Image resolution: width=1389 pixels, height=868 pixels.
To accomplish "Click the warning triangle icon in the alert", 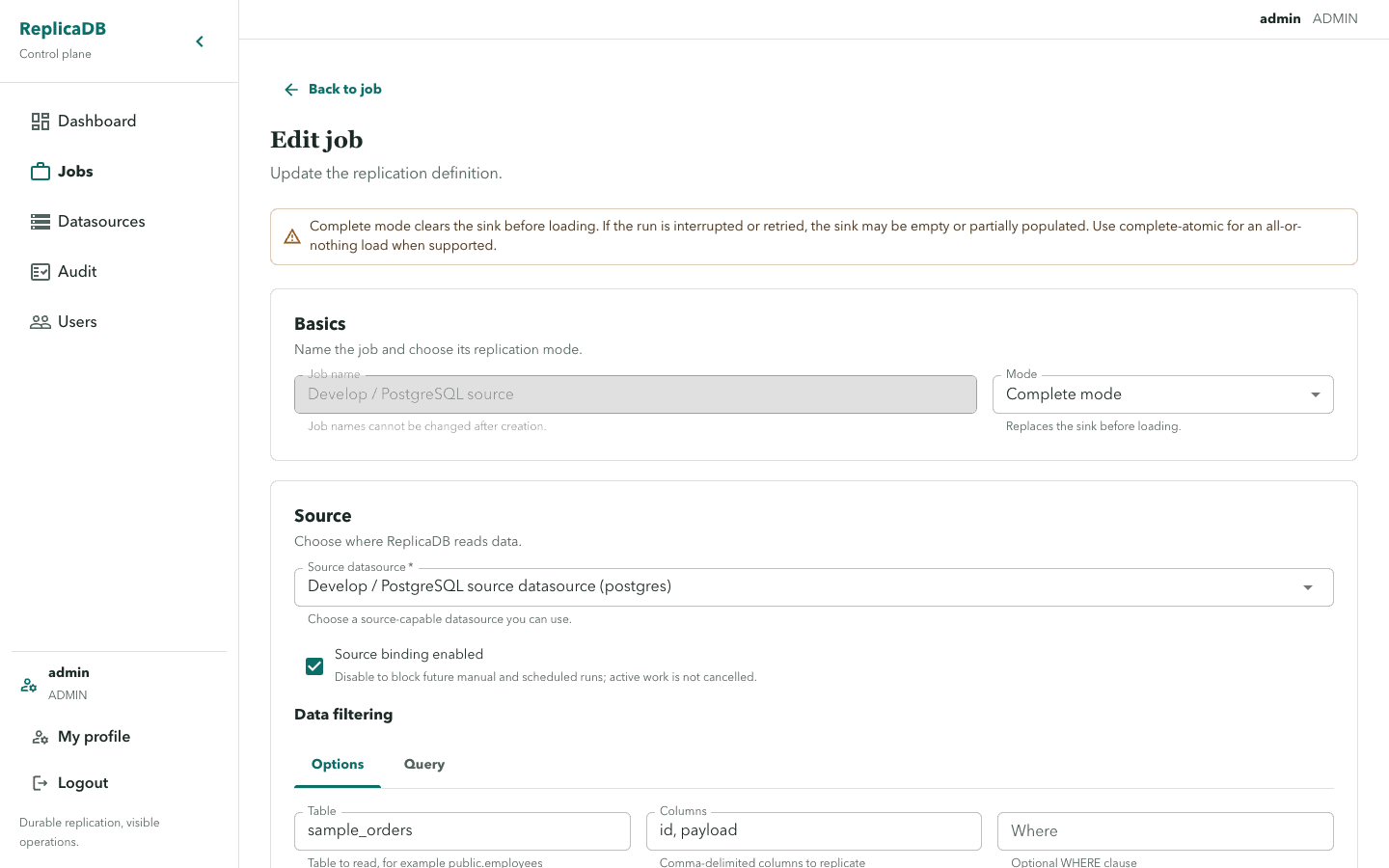I will coord(292,236).
